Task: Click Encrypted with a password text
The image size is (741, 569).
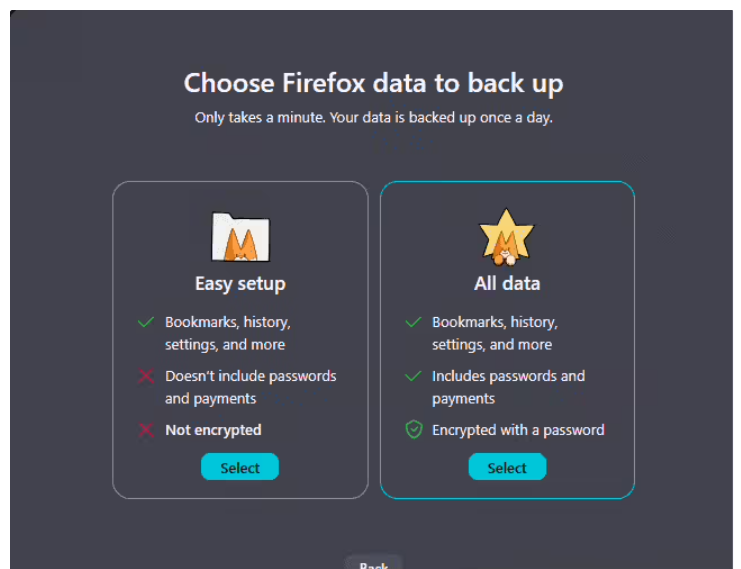Action: coord(518,430)
